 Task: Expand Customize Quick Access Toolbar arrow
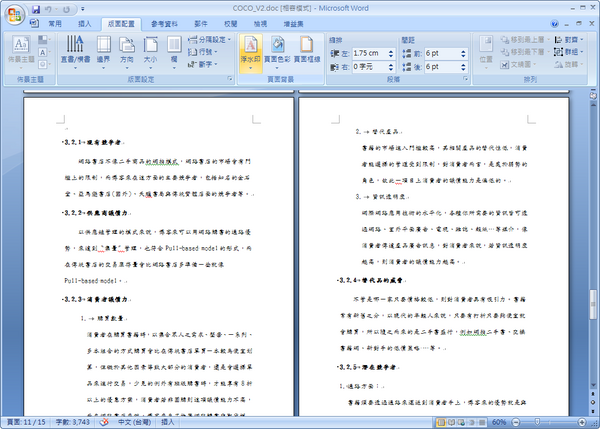pos(83,9)
